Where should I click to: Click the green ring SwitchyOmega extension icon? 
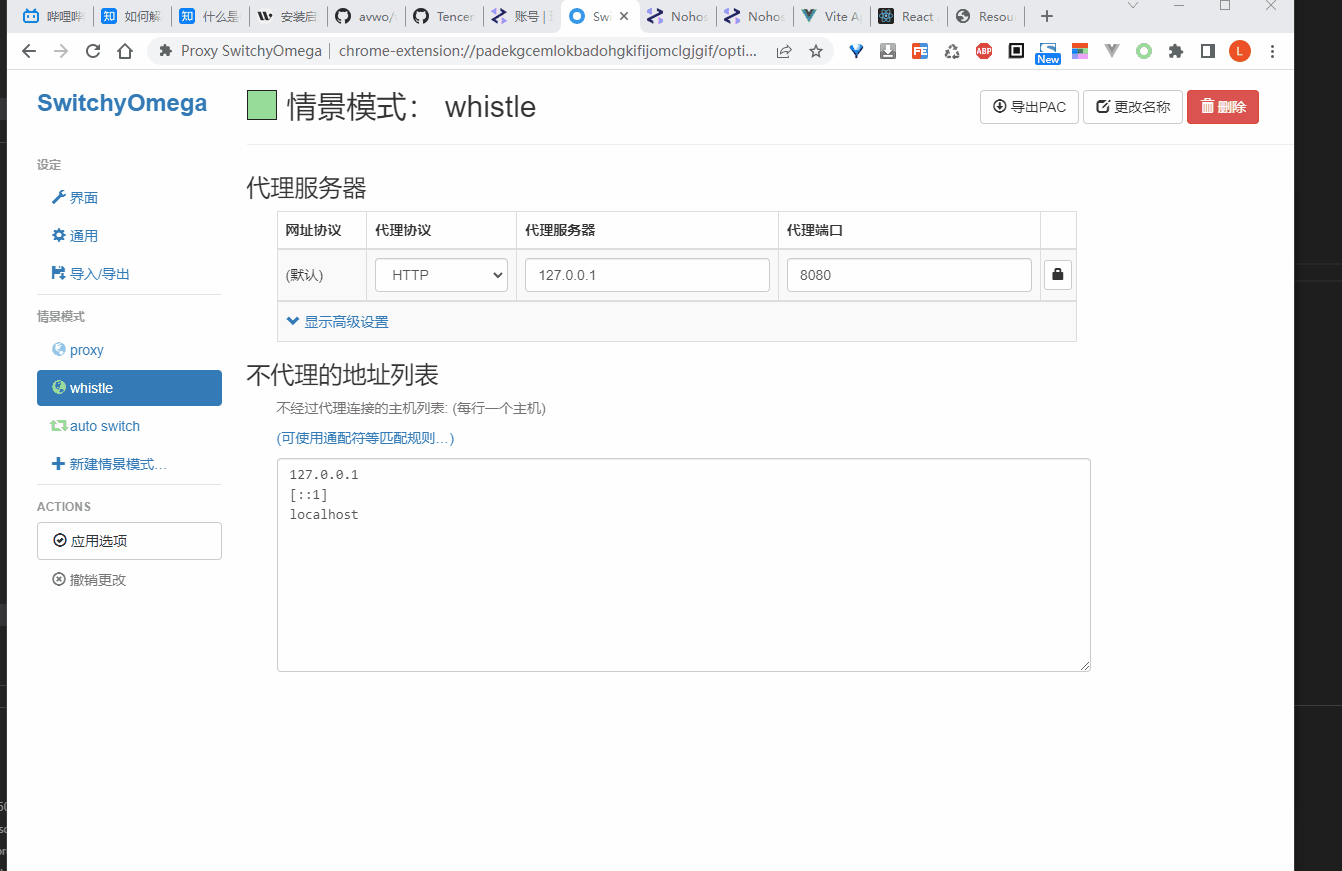tap(1144, 51)
